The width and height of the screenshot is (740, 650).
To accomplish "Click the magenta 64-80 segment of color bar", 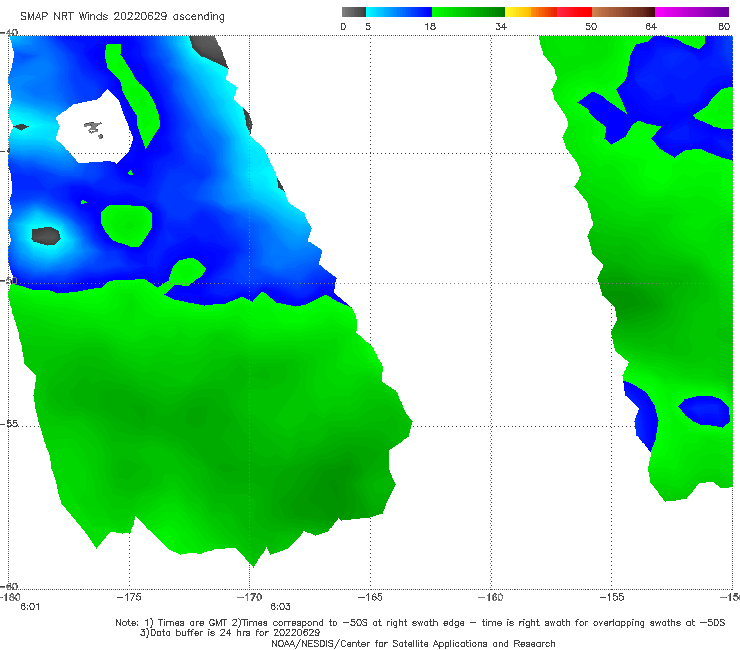I will [692, 12].
